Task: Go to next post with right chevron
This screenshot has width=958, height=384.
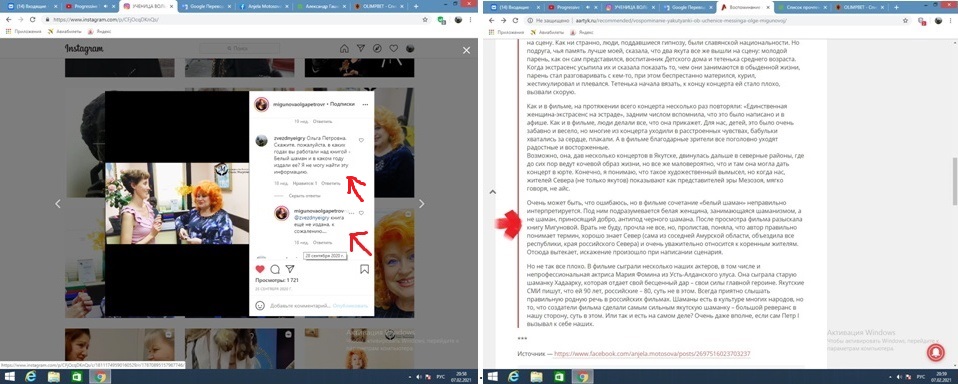Action: (x=422, y=204)
